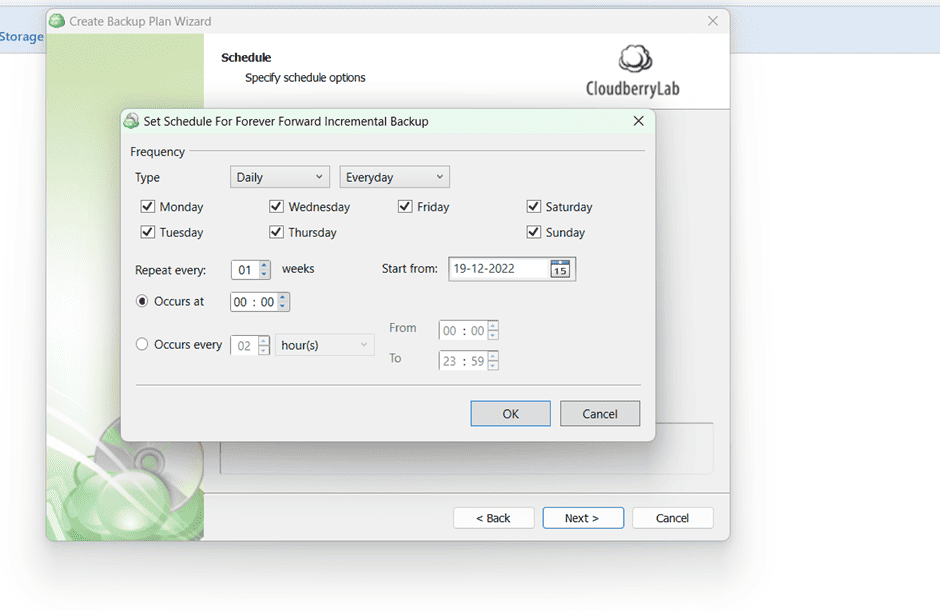Click the 'weeks' label
This screenshot has height=611, width=940.
pos(298,269)
